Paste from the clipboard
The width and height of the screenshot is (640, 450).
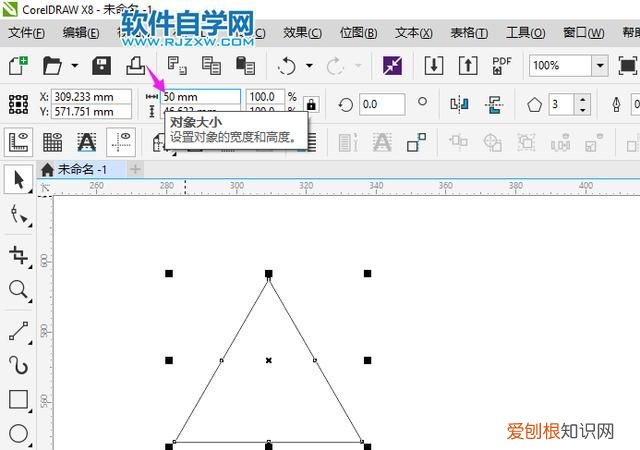tap(245, 65)
